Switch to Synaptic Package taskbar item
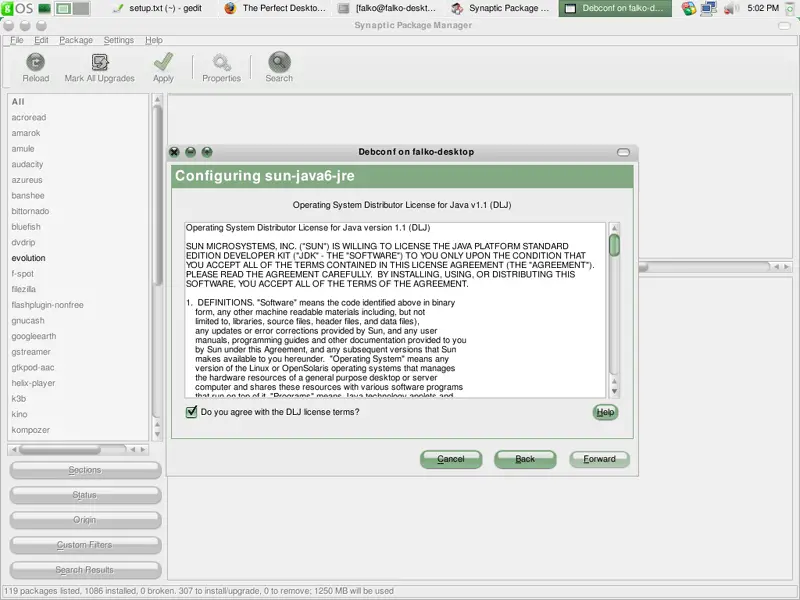 click(x=501, y=8)
